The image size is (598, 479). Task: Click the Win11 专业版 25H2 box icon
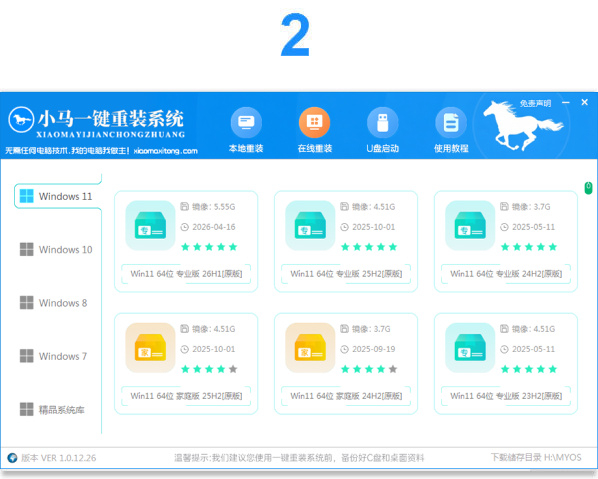310,225
